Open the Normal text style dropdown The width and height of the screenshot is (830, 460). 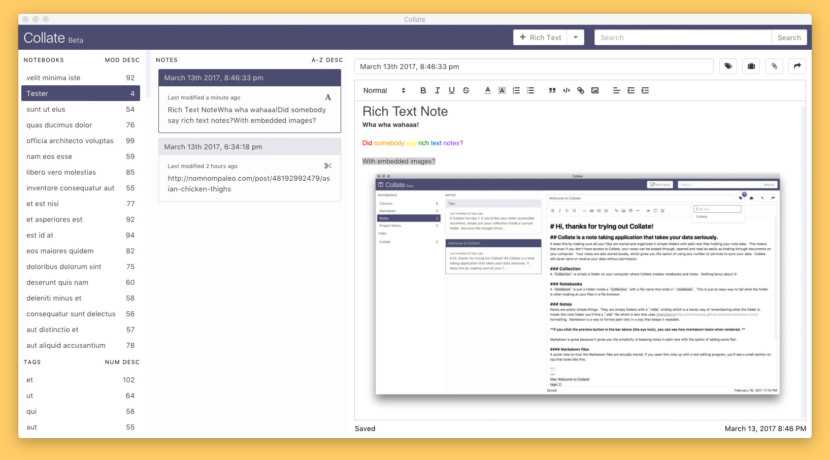click(383, 90)
